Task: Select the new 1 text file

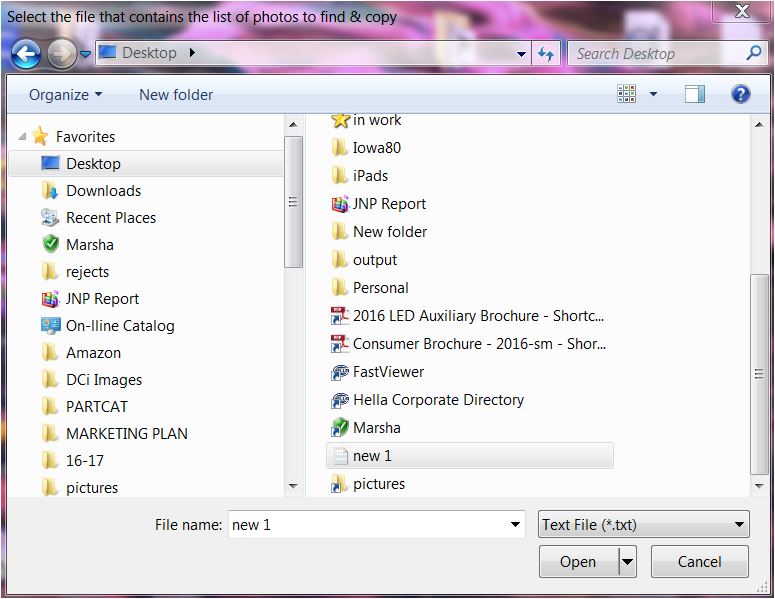Action: pos(470,456)
